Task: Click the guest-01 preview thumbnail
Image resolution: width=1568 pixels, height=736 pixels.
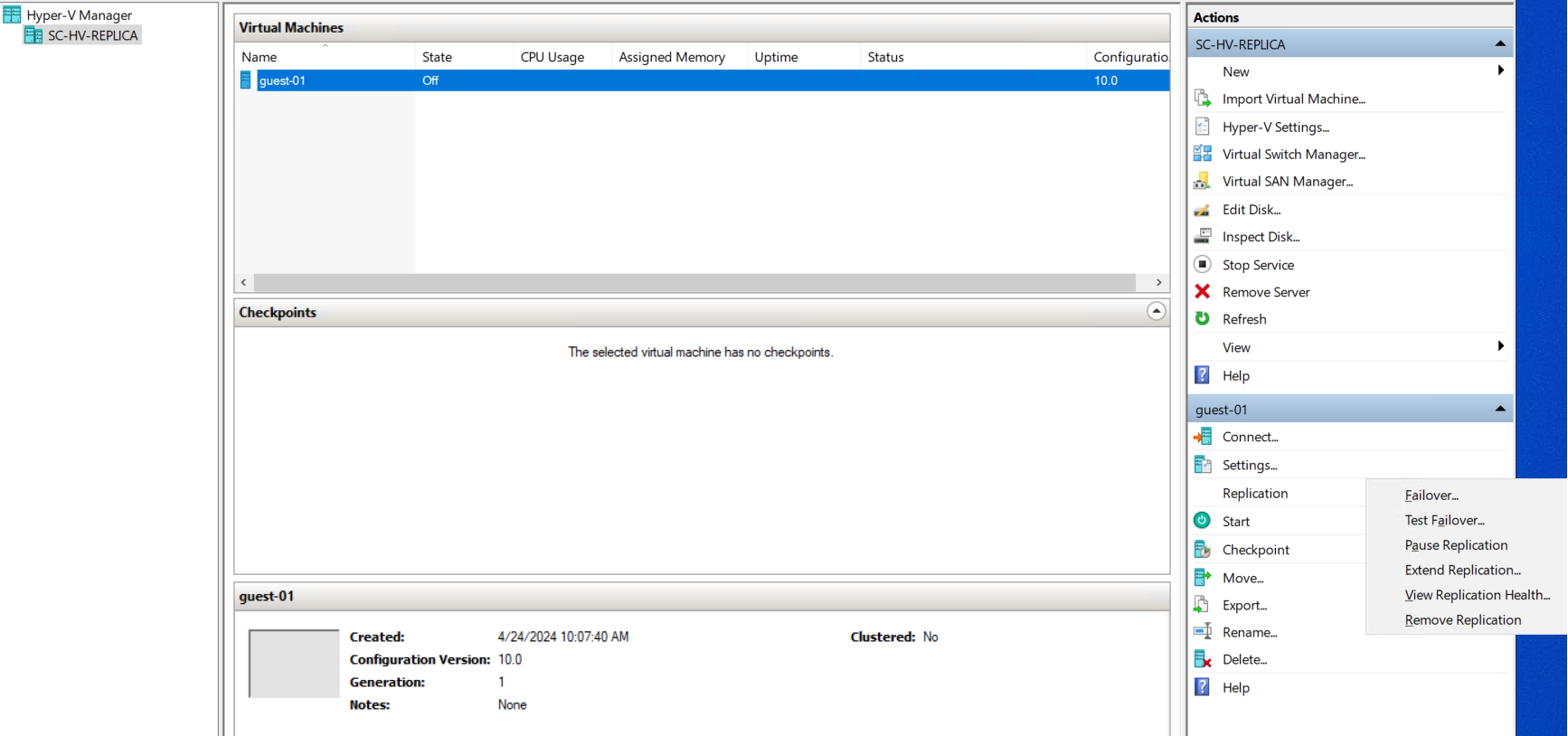Action: pyautogui.click(x=294, y=664)
